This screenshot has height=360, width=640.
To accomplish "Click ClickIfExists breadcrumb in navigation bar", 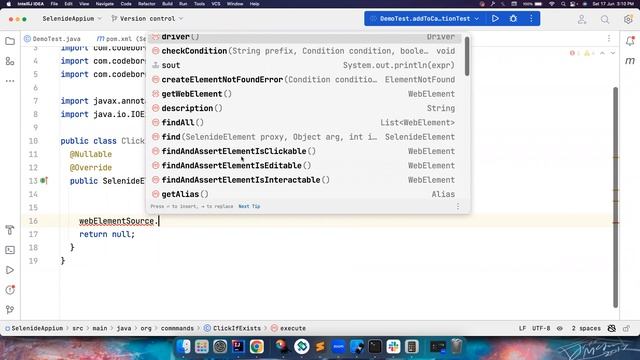I will [232, 328].
